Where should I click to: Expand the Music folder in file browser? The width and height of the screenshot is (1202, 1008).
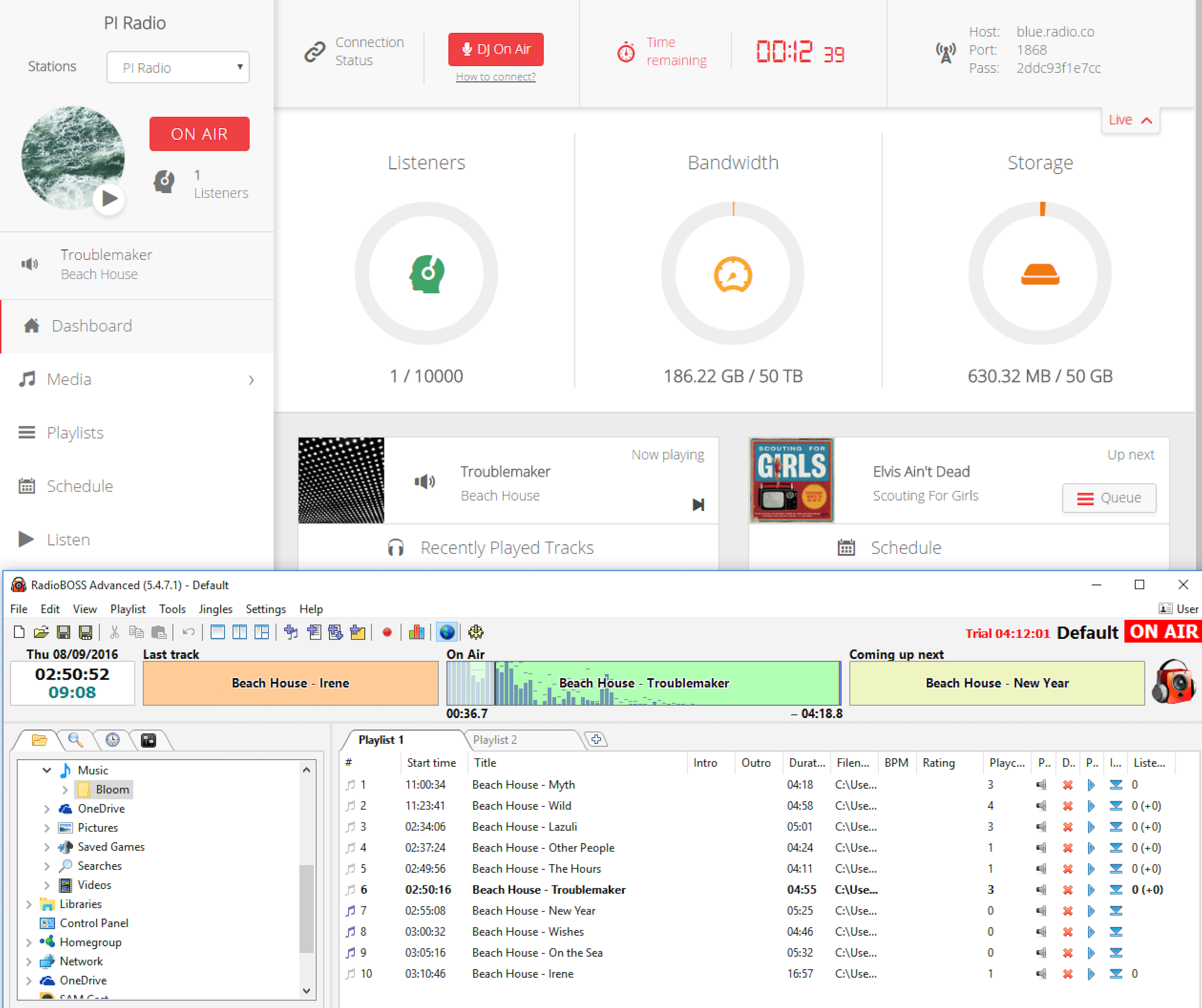pyautogui.click(x=46, y=770)
